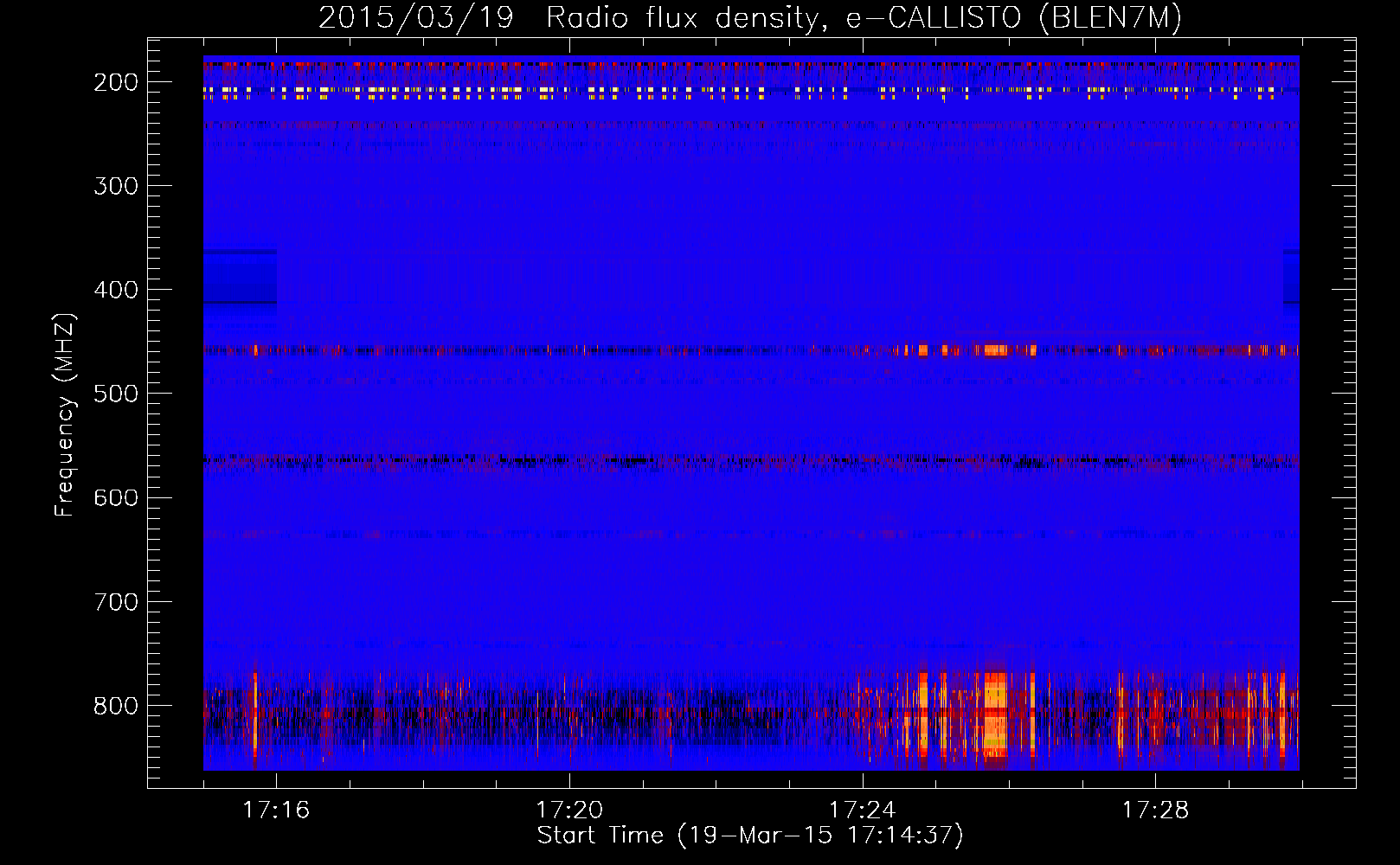Select the 700 frequency tick label

pos(116,601)
